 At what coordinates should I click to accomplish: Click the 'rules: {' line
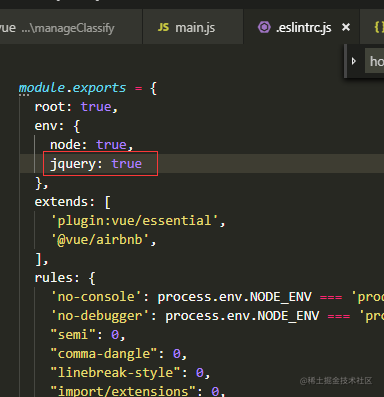pyautogui.click(x=65, y=278)
